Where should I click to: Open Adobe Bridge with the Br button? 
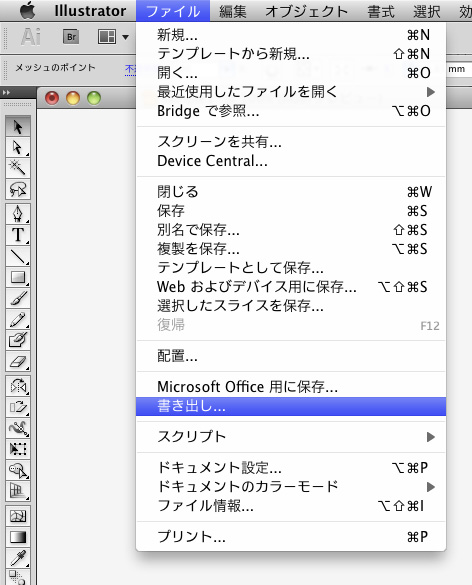(71, 37)
